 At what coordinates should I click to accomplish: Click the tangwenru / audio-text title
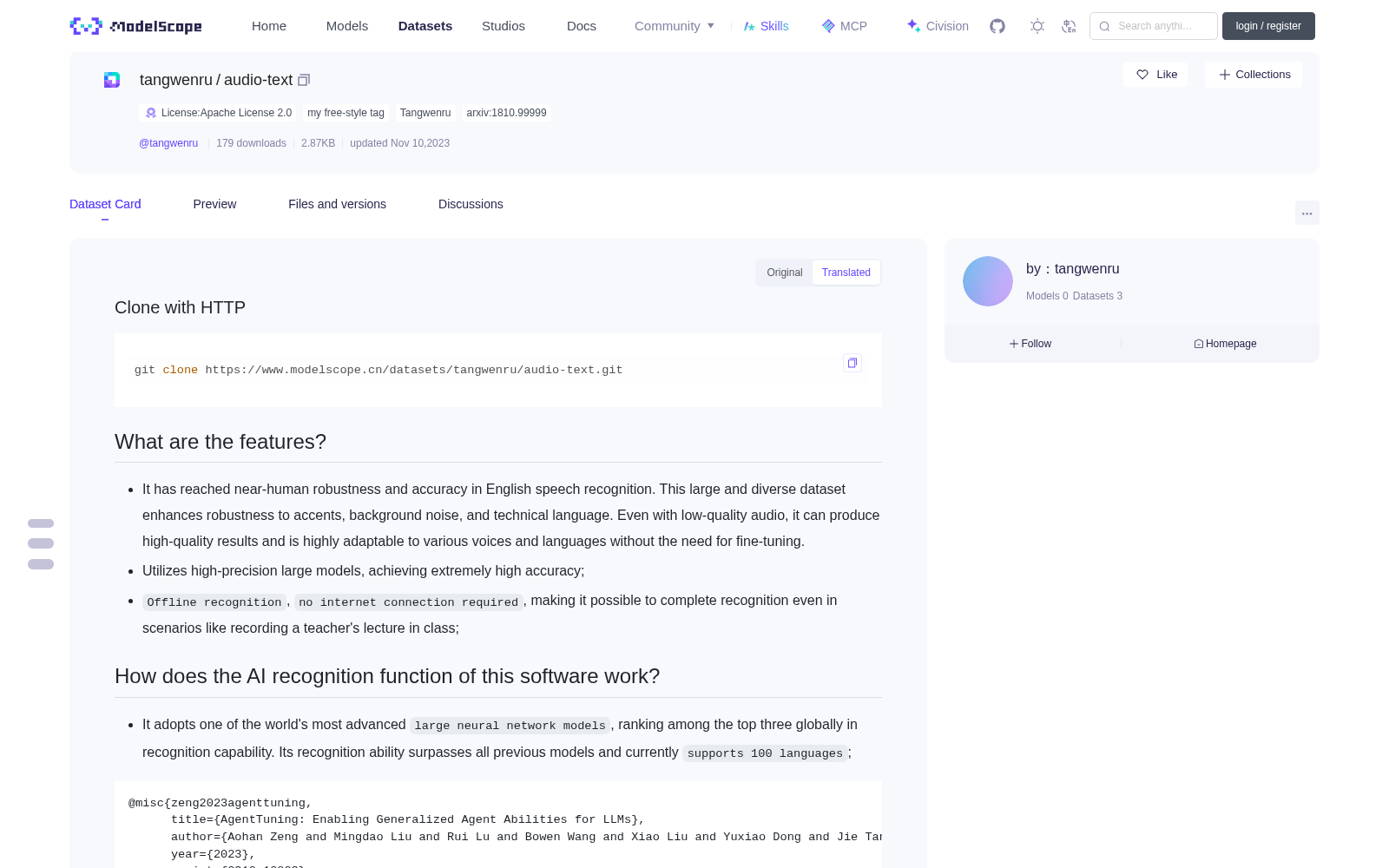[216, 80]
